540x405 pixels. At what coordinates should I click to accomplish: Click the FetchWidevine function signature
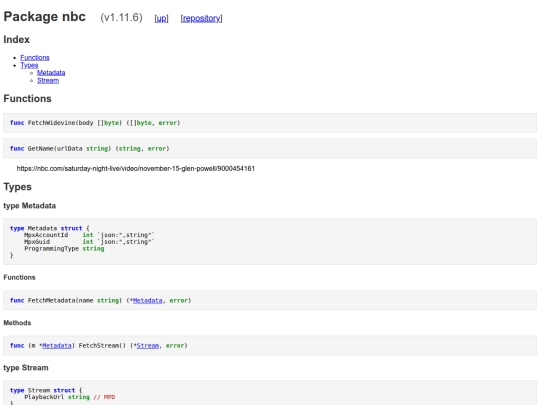click(95, 123)
